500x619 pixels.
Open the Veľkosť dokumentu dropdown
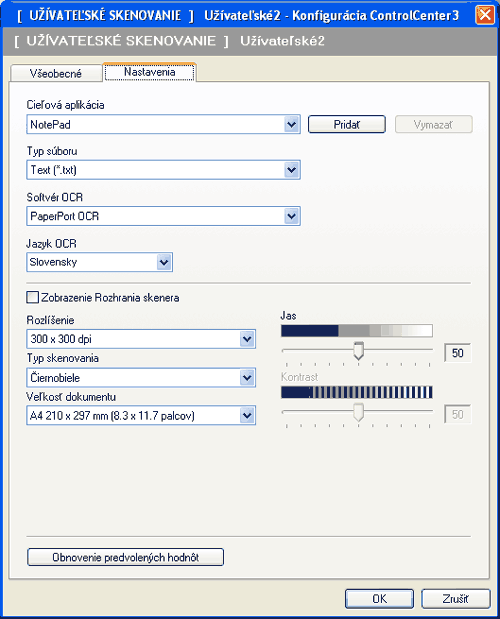(x=247, y=415)
